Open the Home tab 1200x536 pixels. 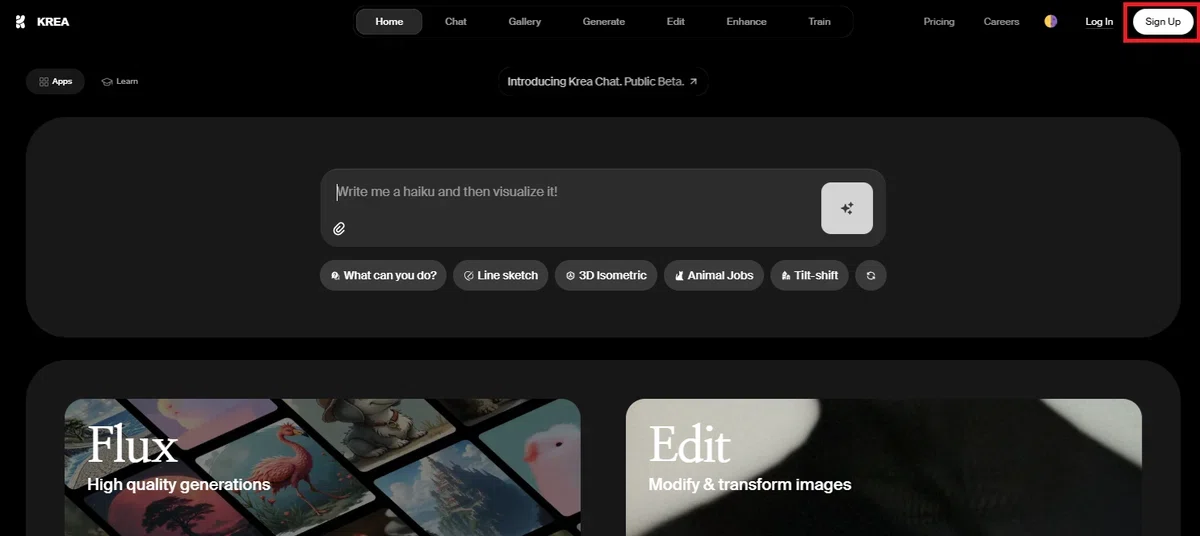coord(389,21)
